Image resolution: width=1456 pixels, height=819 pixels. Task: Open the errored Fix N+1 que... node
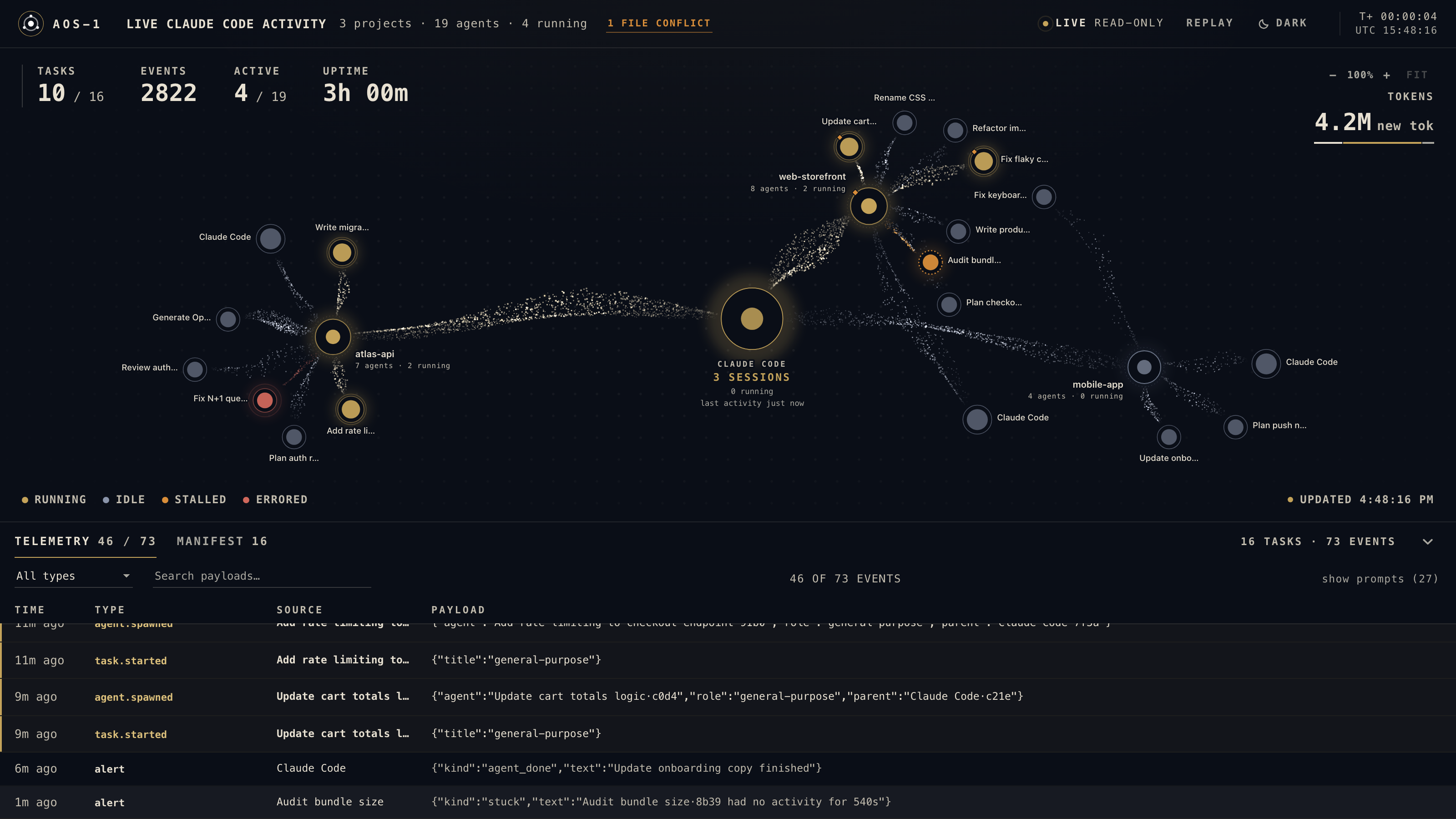pos(264,400)
